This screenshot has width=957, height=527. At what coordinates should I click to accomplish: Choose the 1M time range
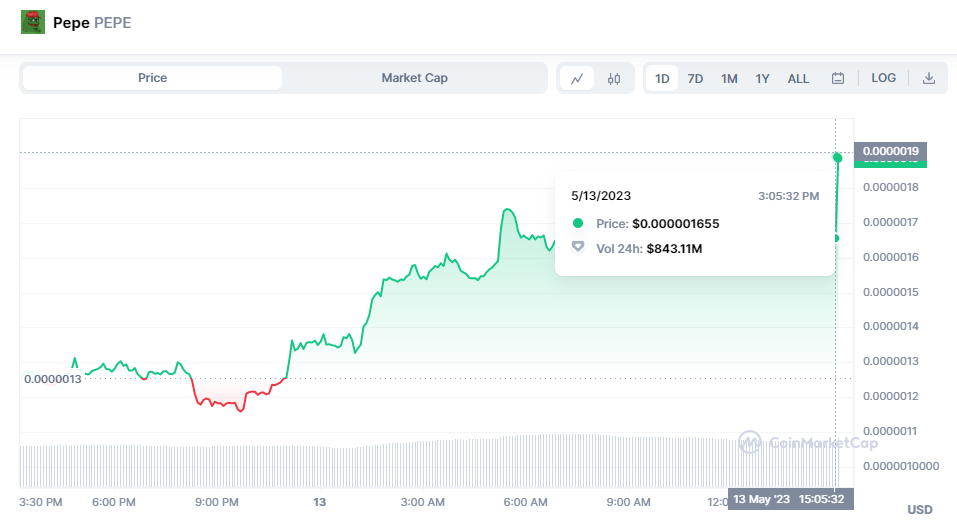tap(729, 78)
